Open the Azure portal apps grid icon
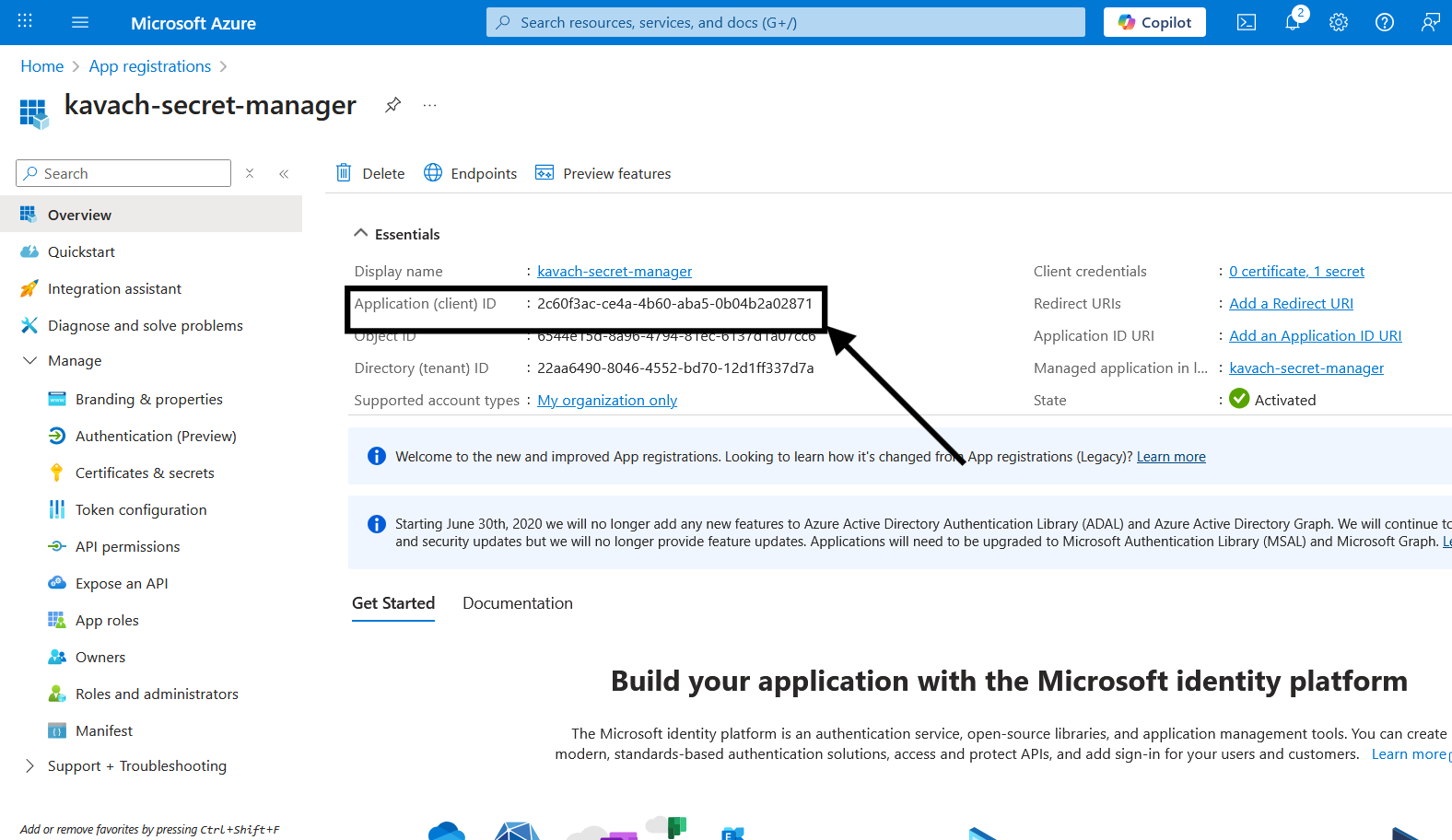The height and width of the screenshot is (840, 1452). coord(25,21)
